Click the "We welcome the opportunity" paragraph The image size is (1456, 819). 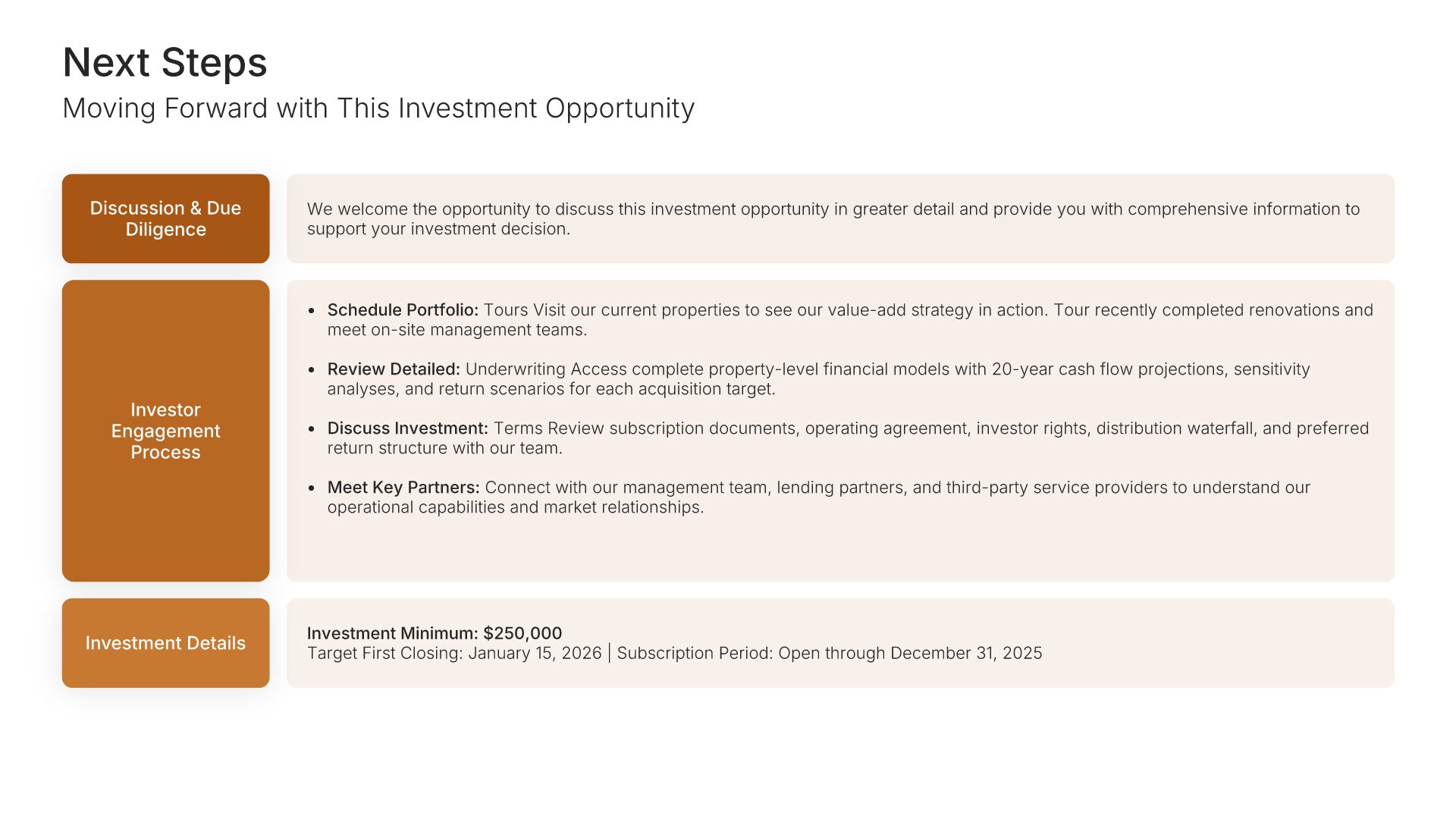(x=833, y=209)
